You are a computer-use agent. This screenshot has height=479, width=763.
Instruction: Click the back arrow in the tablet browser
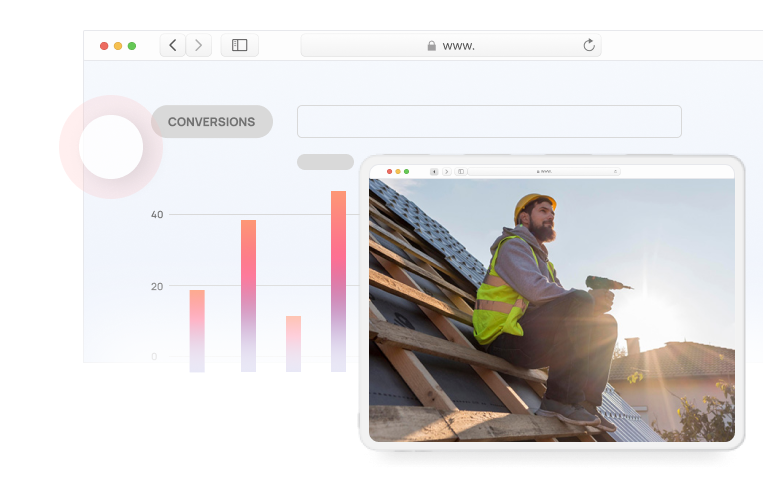(x=434, y=172)
